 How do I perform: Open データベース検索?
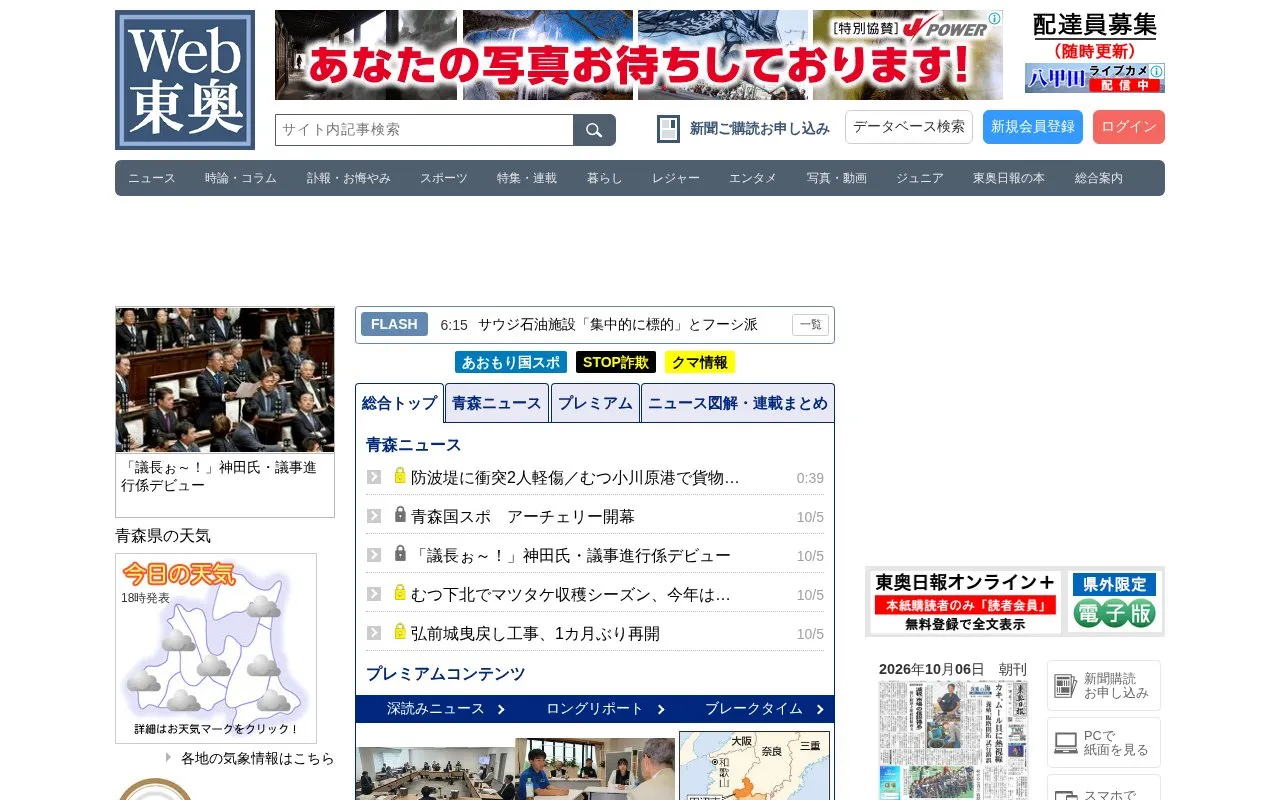909,127
